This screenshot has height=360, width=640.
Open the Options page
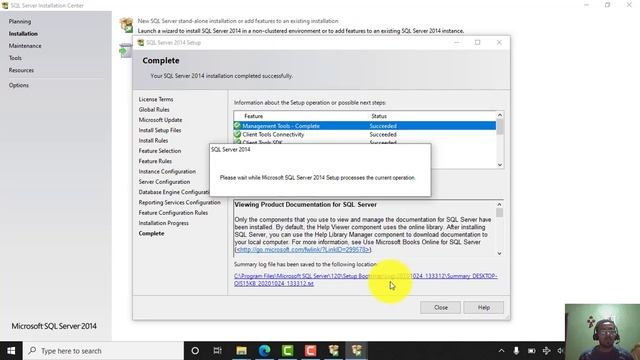coord(19,85)
